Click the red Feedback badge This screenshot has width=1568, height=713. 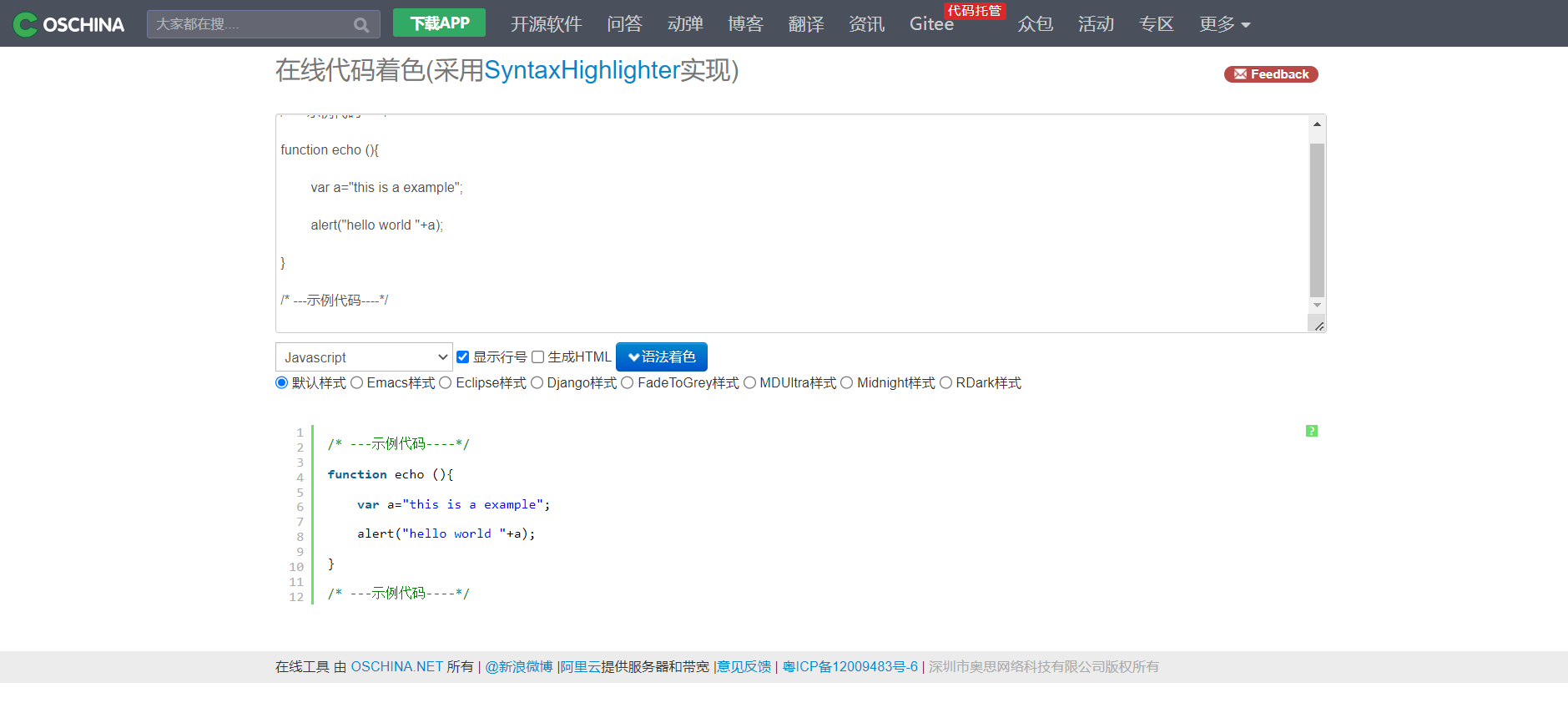(x=1270, y=74)
